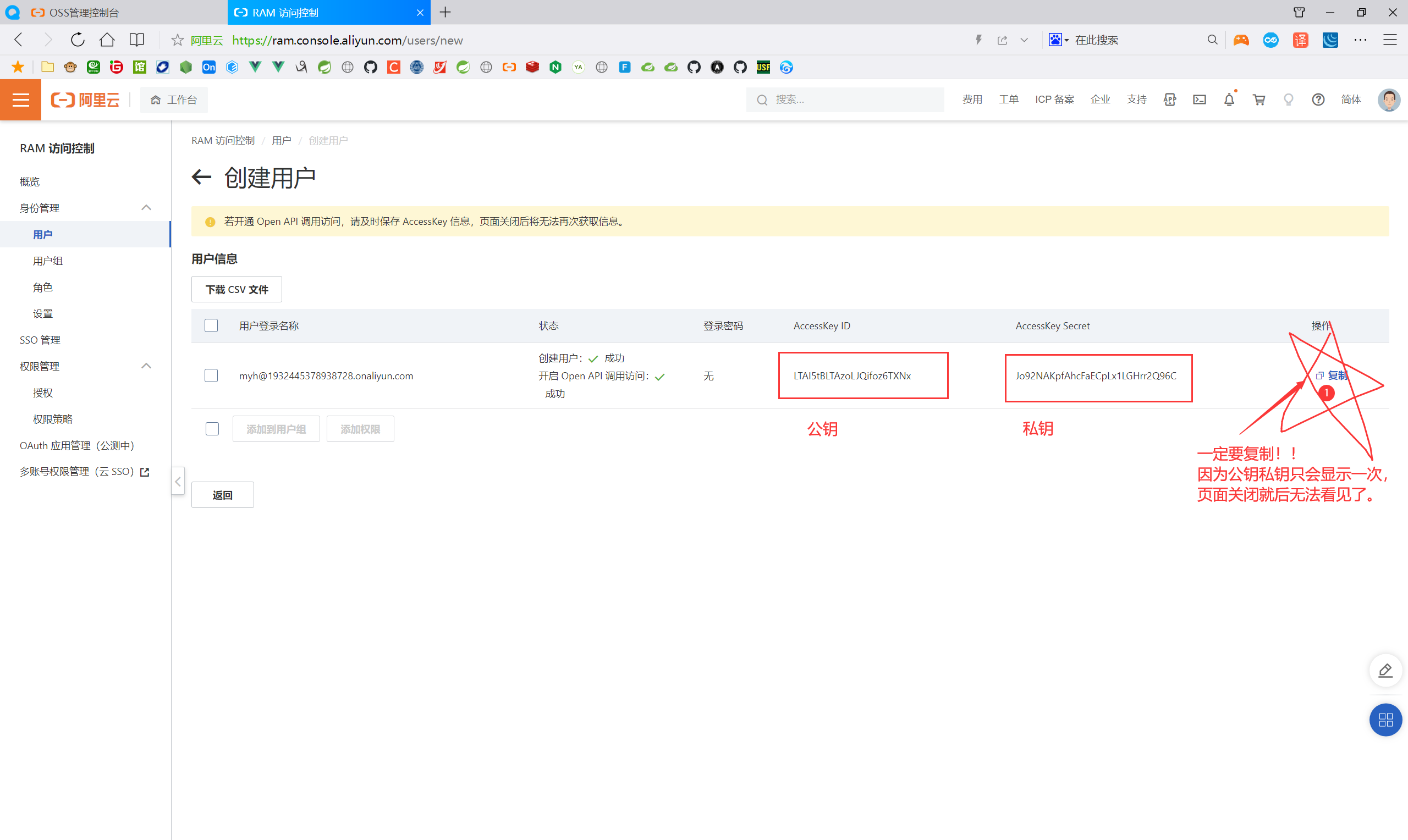Click the 下载 CSV 文件 button
Image resolution: width=1408 pixels, height=840 pixels.
click(x=237, y=290)
